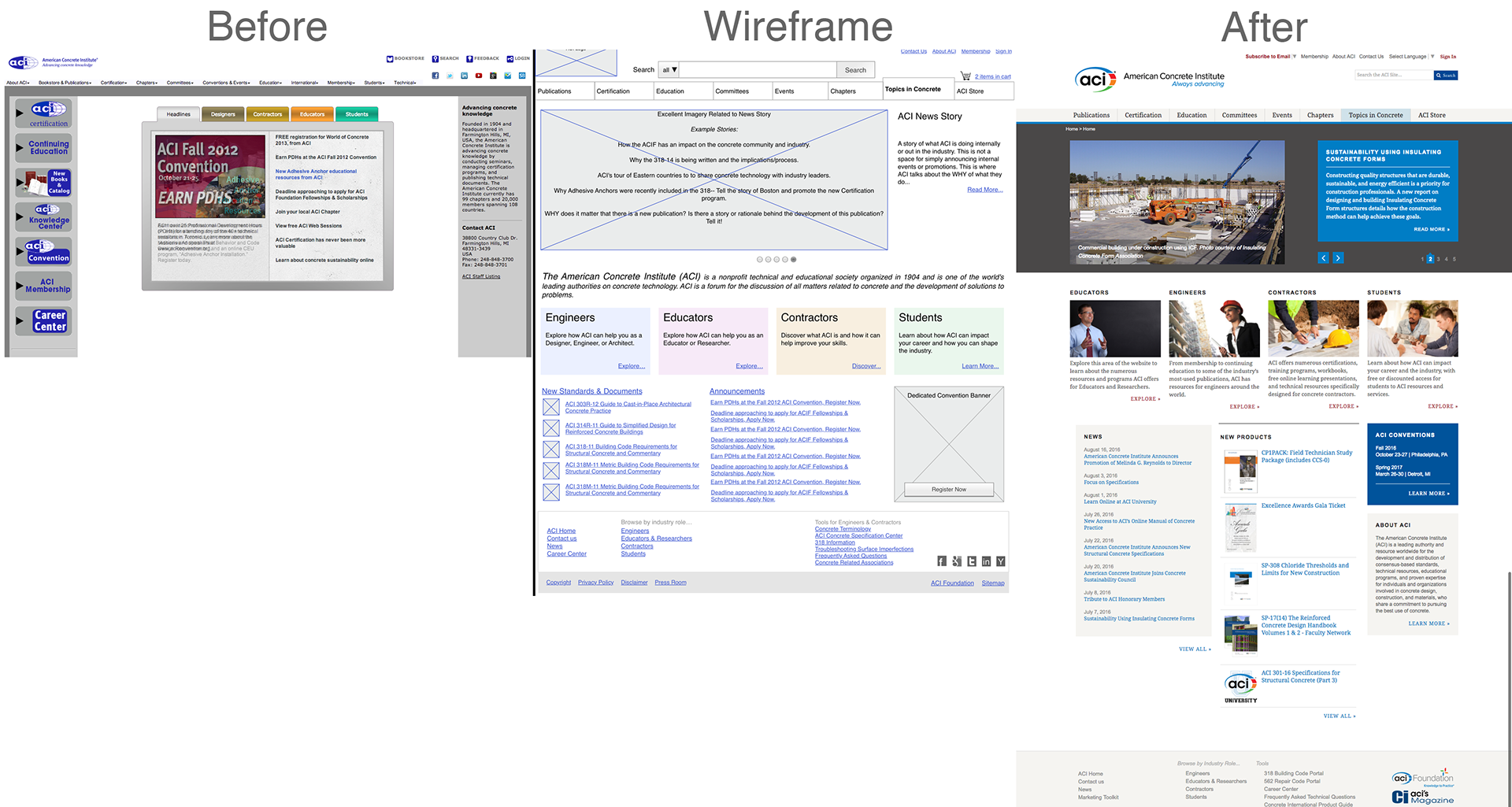Click the ACI Foundation logo in the After footer
This screenshot has height=807, width=1512.
click(1424, 779)
